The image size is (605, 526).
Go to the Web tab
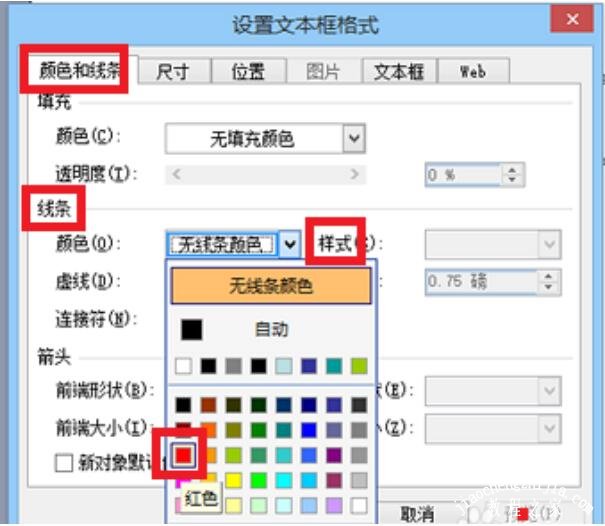[x=474, y=71]
